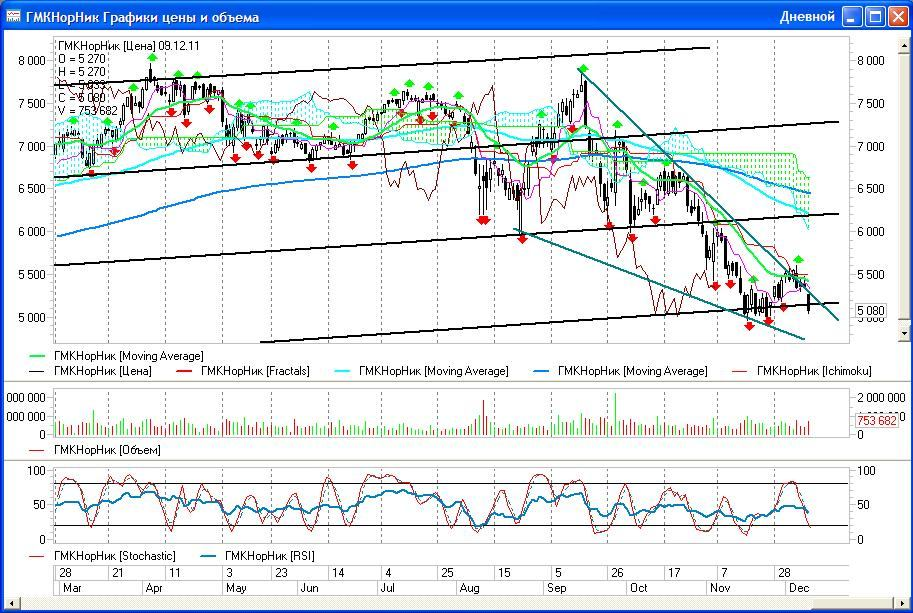Image resolution: width=913 pixels, height=613 pixels.
Task: Click the horizontal scrollbar left arrow
Action: click(x=11, y=603)
